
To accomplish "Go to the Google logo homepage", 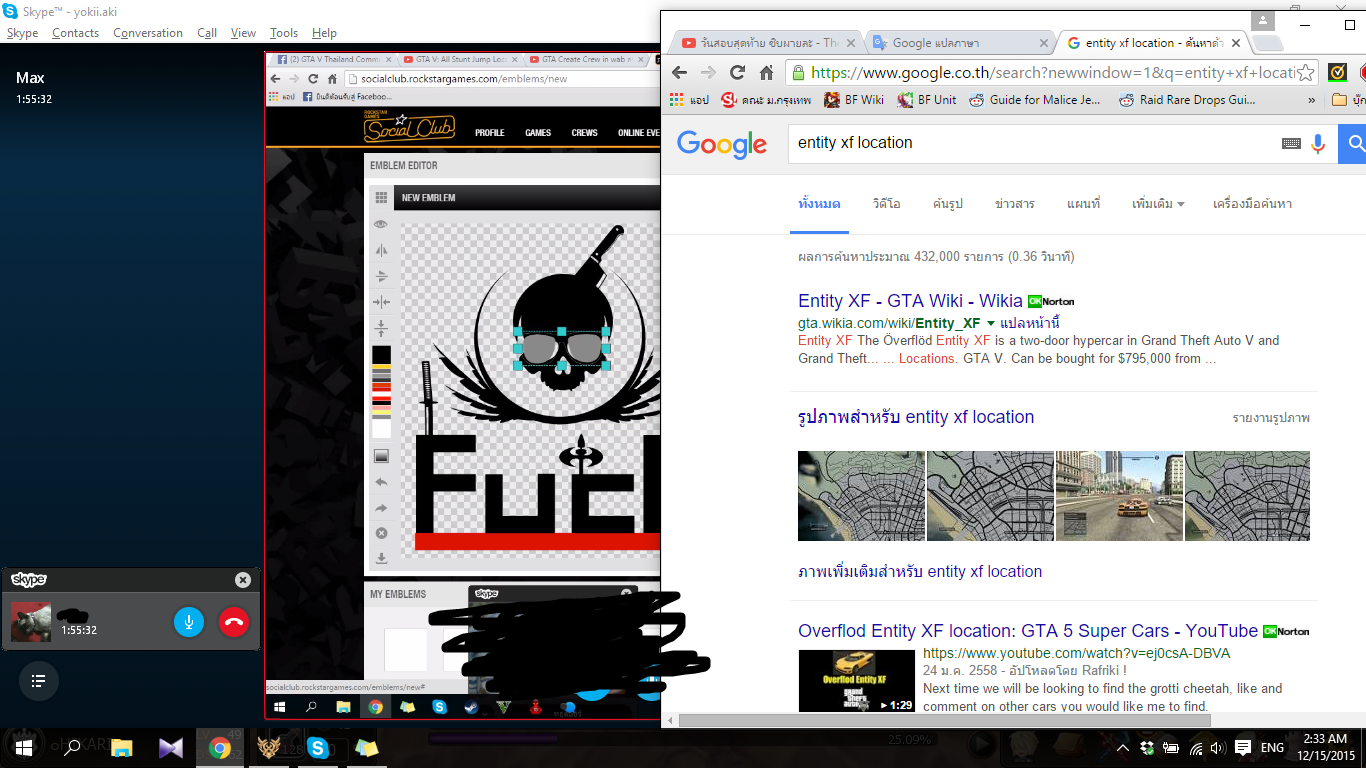I will 721,144.
